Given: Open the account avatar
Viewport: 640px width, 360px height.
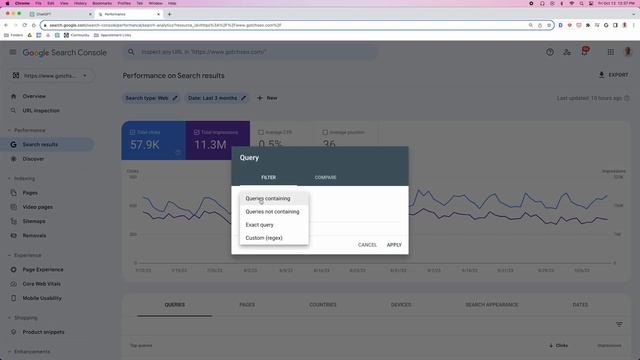Looking at the screenshot, I should [x=628, y=52].
